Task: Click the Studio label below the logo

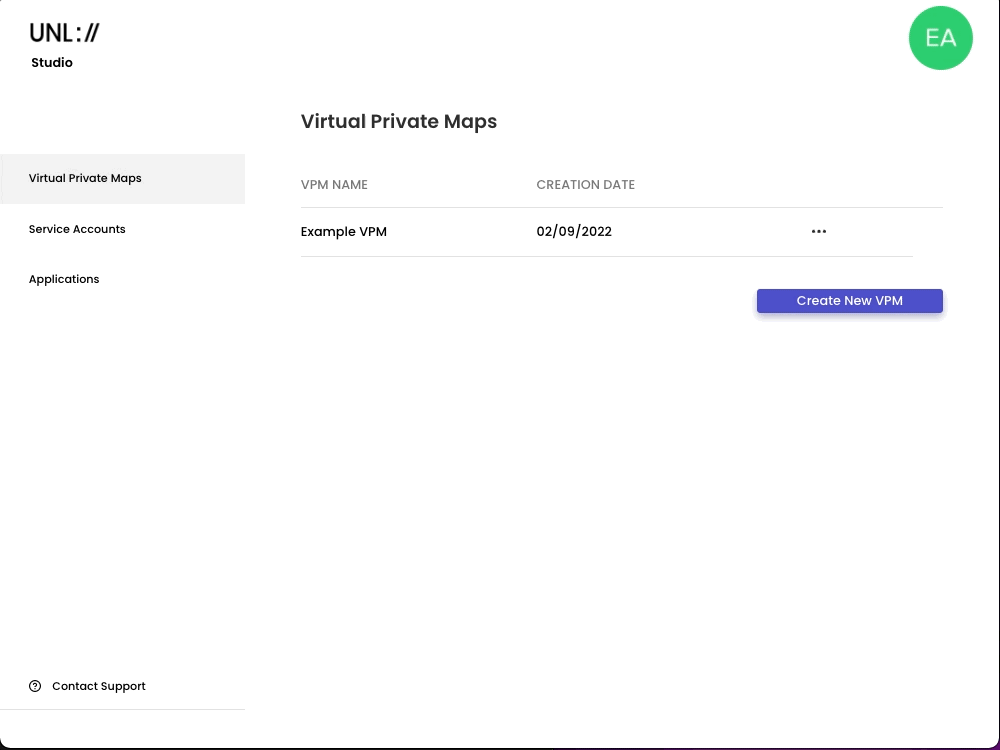Action: (52, 62)
